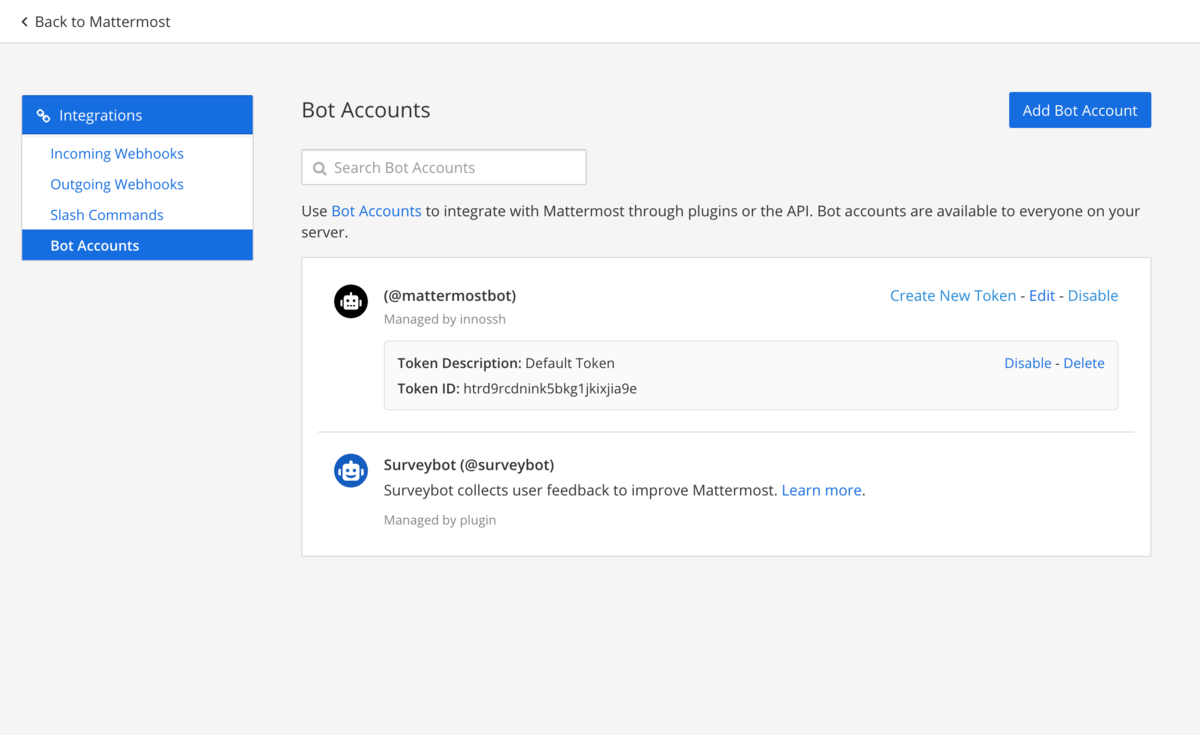
Task: Click the Surveybot blue robot avatar
Action: pos(351,470)
